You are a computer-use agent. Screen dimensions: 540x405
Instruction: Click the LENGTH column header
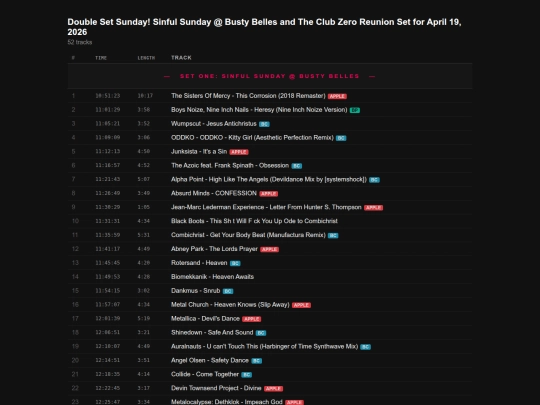tap(146, 58)
